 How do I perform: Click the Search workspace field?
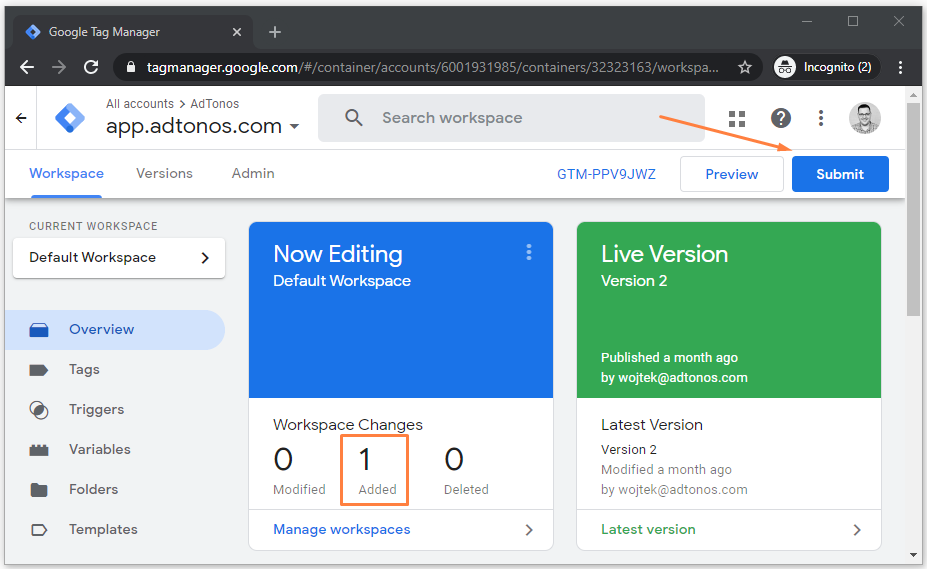[x=511, y=118]
